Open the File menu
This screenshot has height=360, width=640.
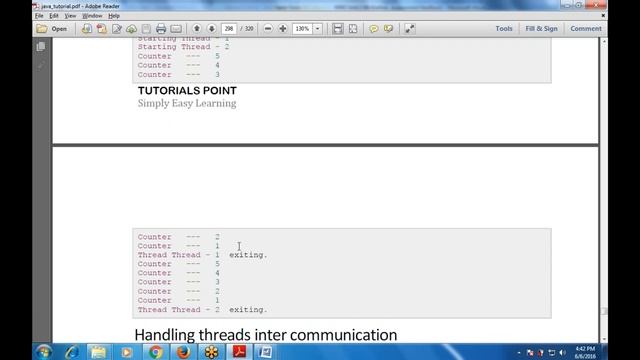pos(39,16)
